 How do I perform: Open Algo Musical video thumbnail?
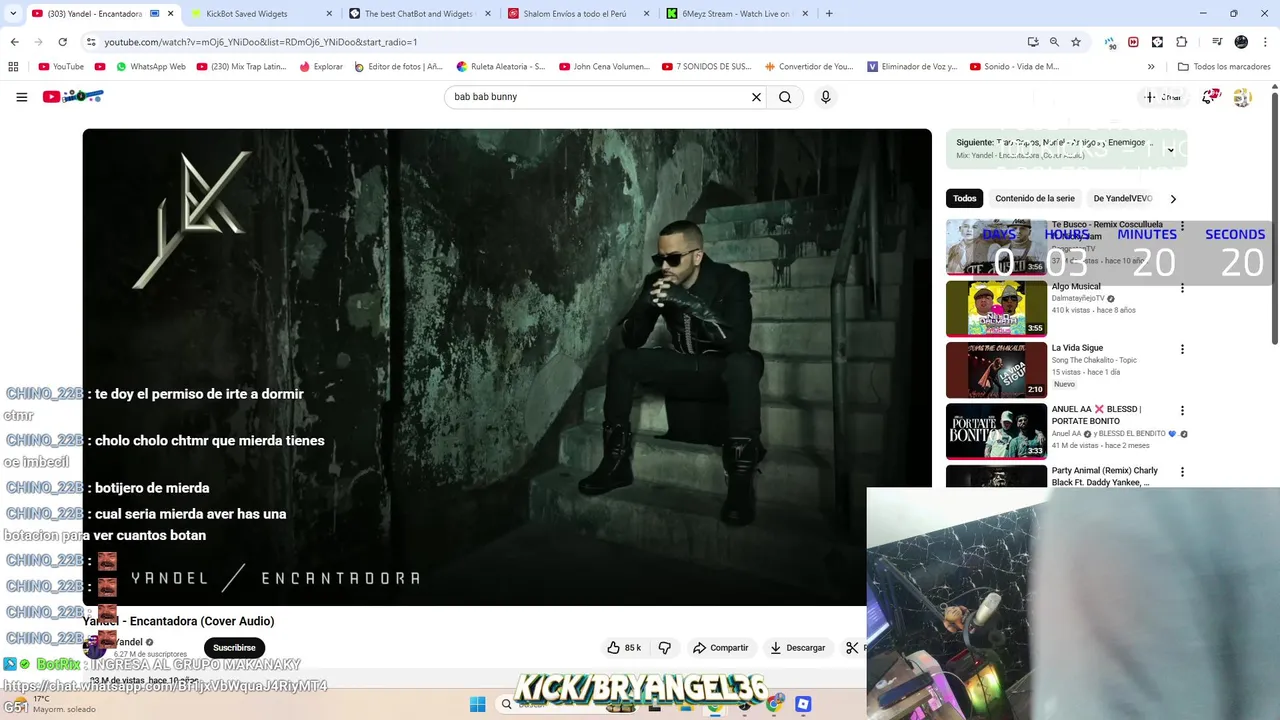click(x=996, y=308)
